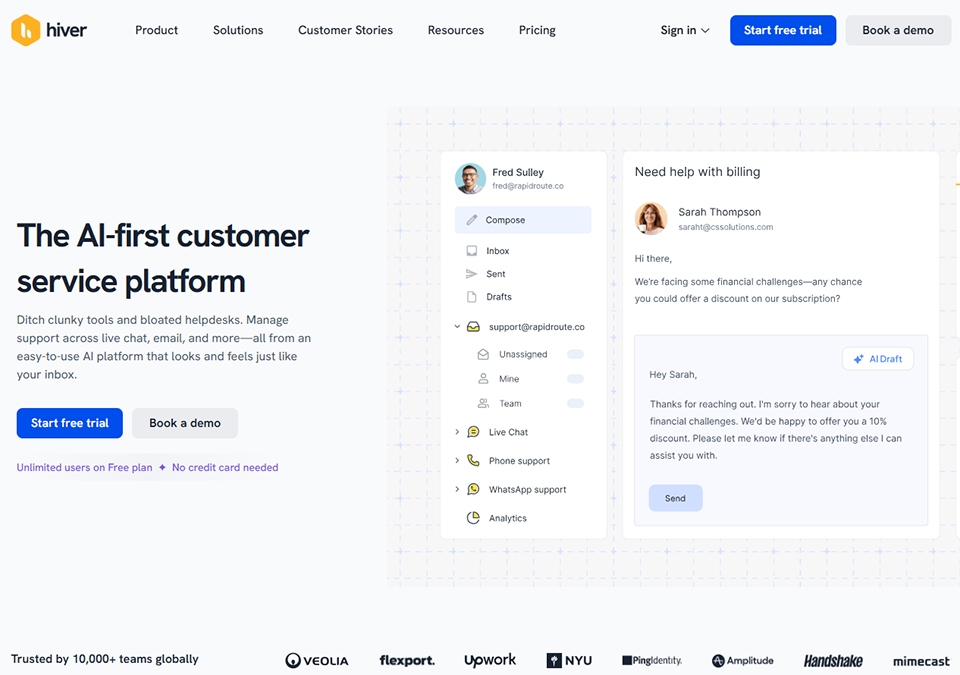Click the Hiver logo

[x=49, y=30]
